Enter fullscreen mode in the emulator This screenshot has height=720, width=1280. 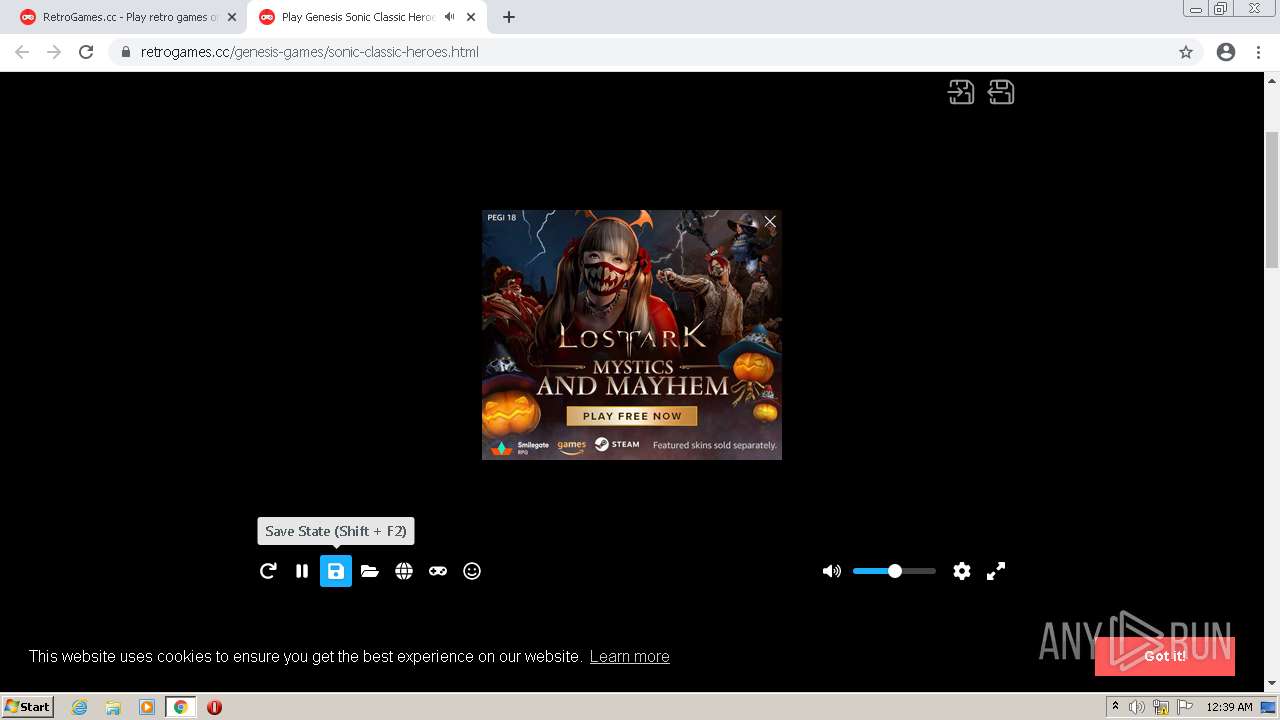(996, 571)
